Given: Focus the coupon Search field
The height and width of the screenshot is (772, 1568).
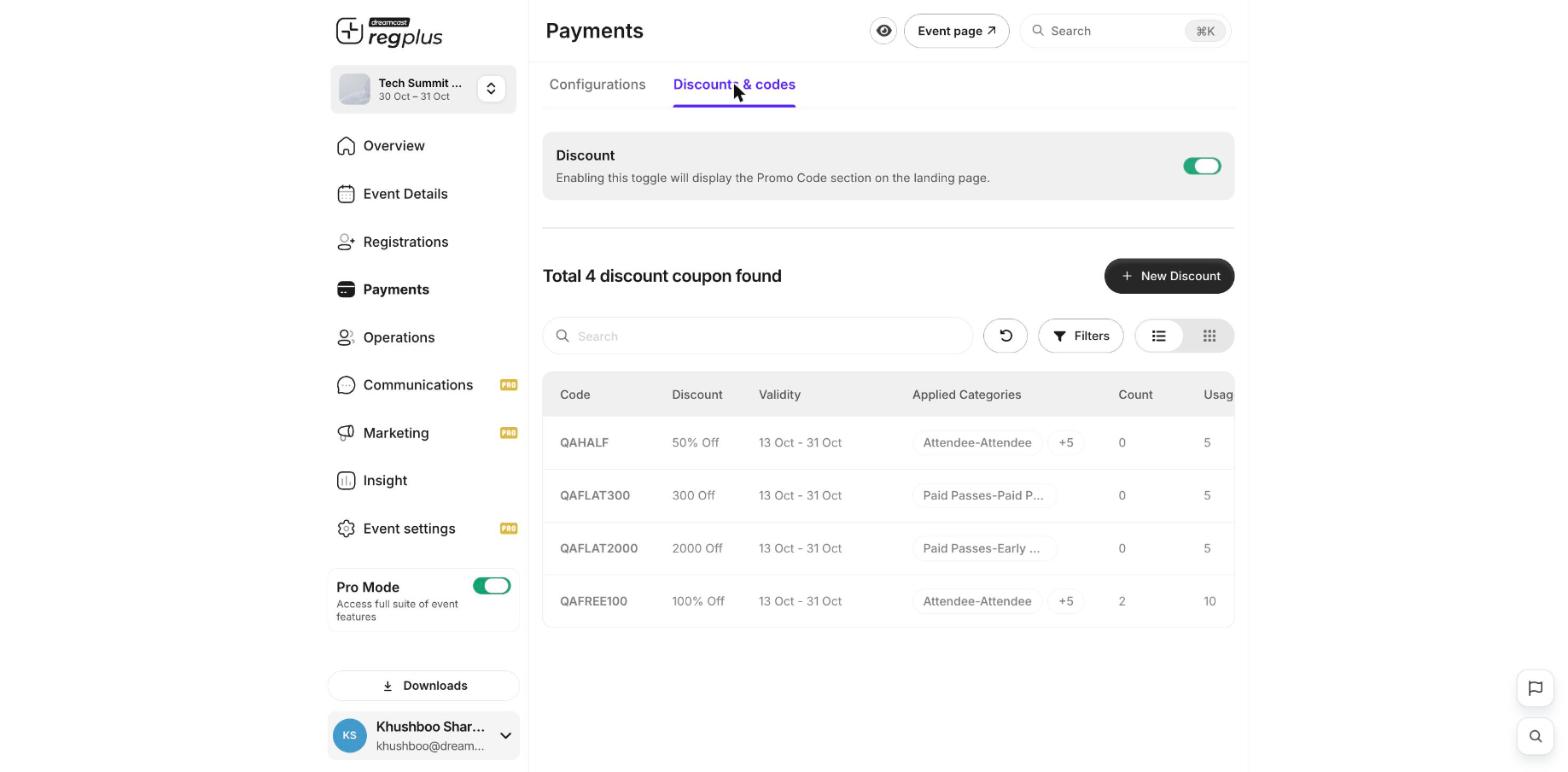Looking at the screenshot, I should (x=758, y=336).
